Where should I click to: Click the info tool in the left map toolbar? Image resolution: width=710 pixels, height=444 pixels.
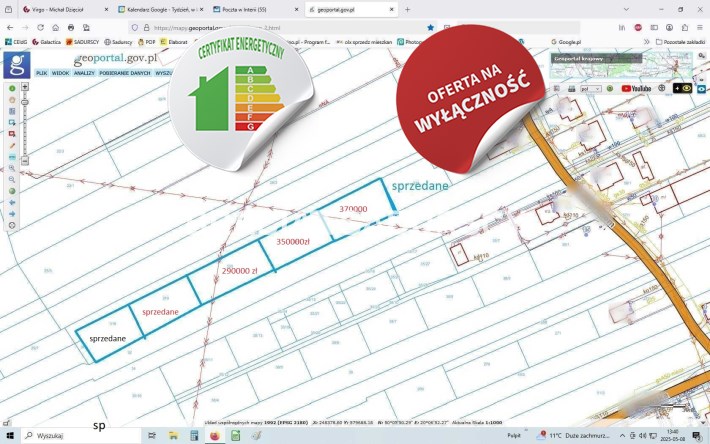tap(12, 88)
